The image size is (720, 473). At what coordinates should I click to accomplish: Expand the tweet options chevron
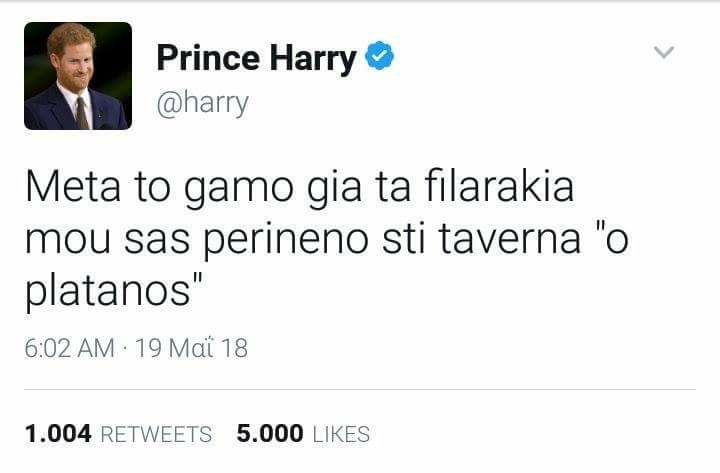tap(664, 52)
